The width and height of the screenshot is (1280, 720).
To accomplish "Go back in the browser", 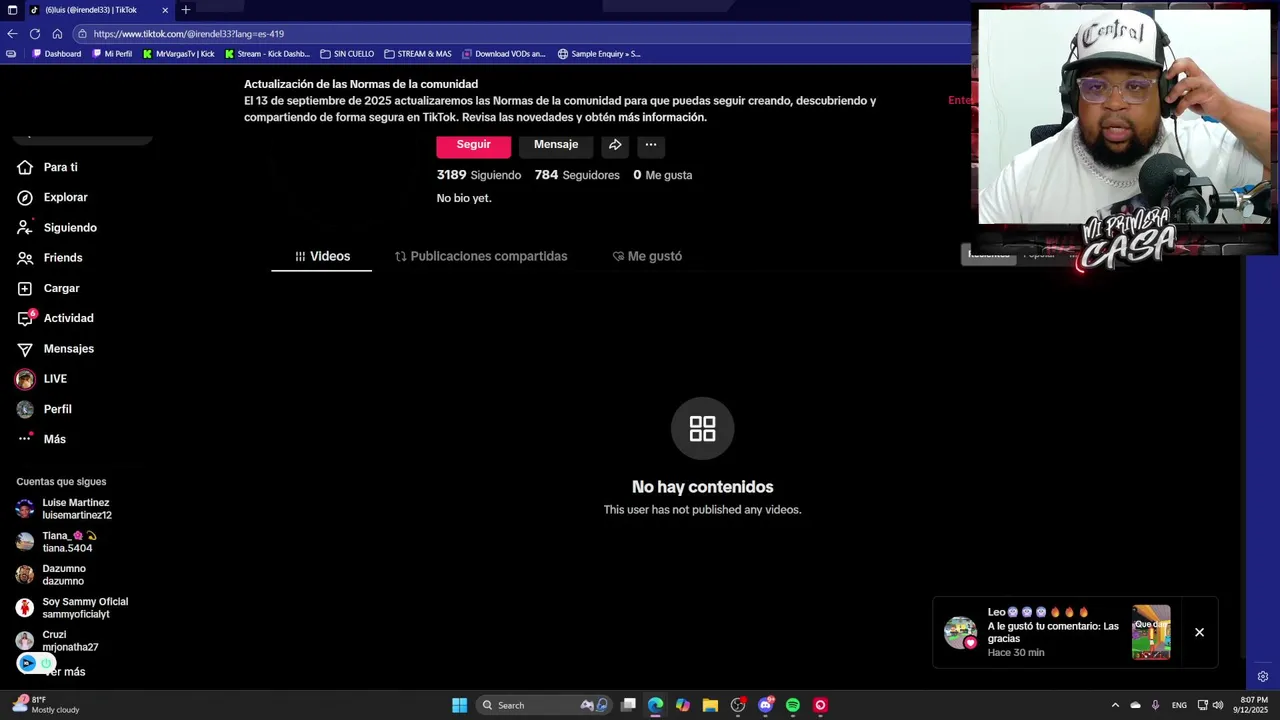I will pos(12,33).
